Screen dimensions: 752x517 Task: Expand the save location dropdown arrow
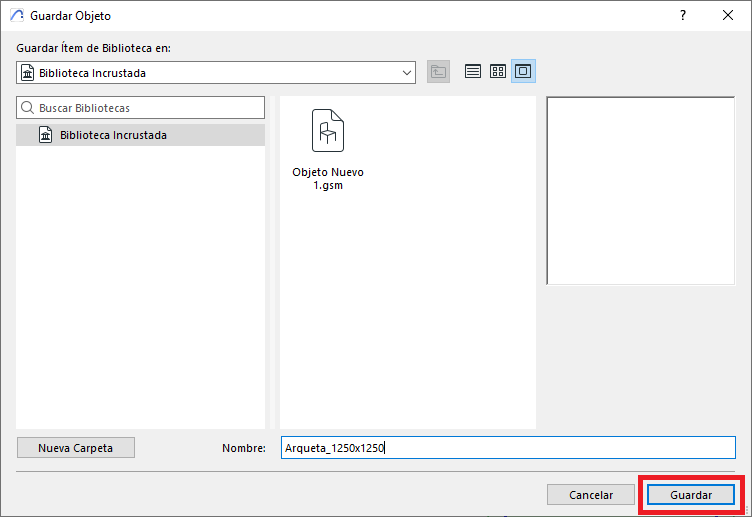click(406, 72)
